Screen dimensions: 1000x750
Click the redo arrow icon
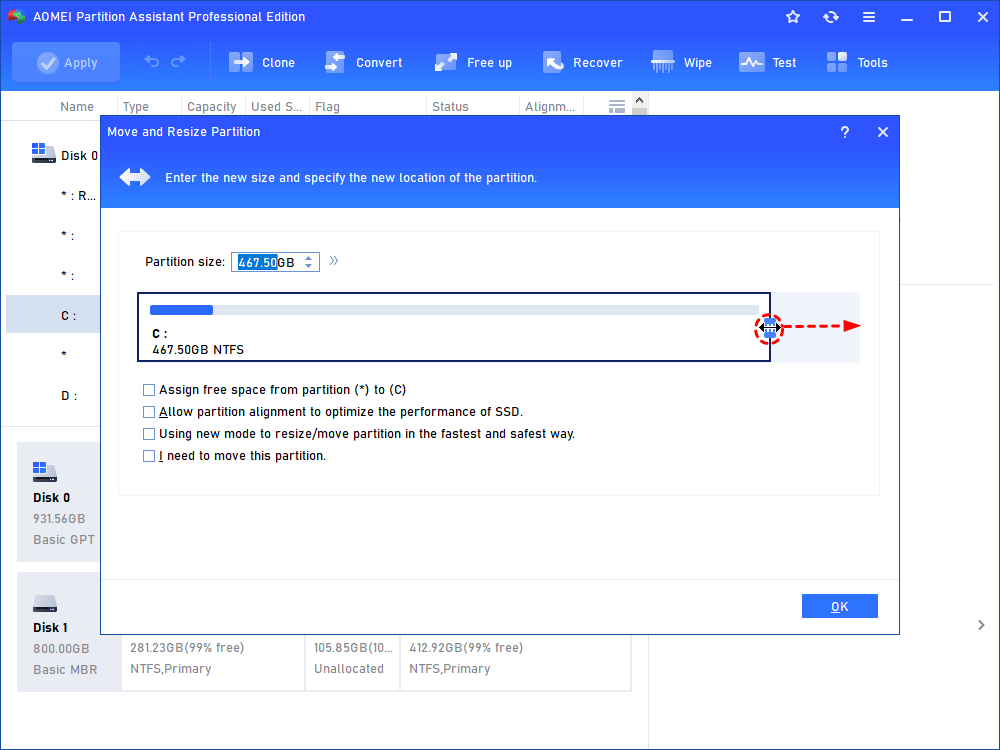pos(178,61)
